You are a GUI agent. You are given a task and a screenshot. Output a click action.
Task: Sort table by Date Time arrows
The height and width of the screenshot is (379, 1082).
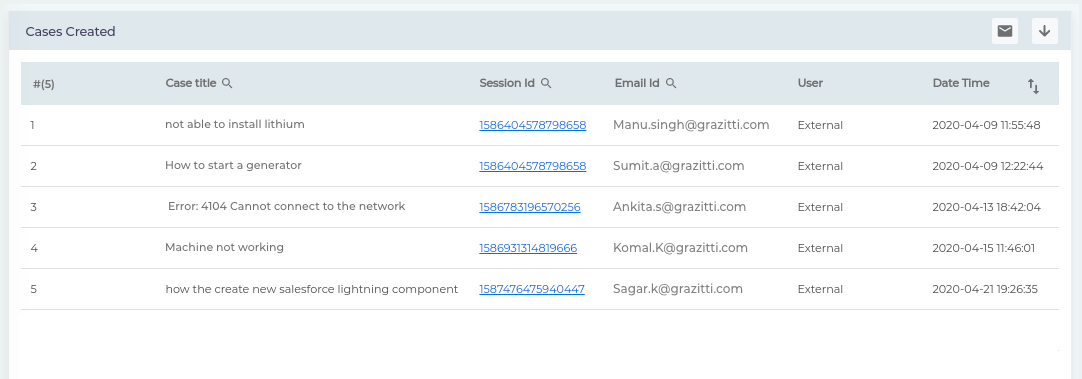[x=1033, y=86]
